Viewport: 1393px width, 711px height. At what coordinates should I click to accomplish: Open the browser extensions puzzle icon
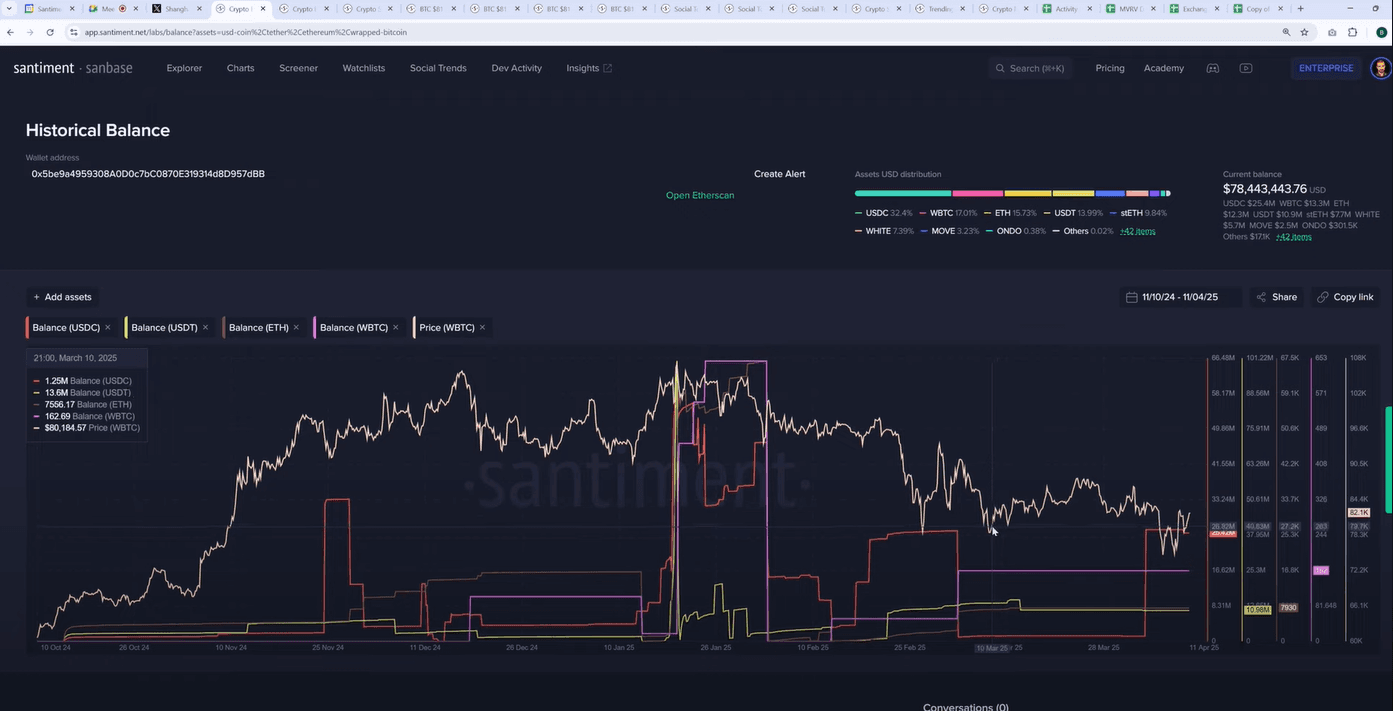[x=1352, y=32]
